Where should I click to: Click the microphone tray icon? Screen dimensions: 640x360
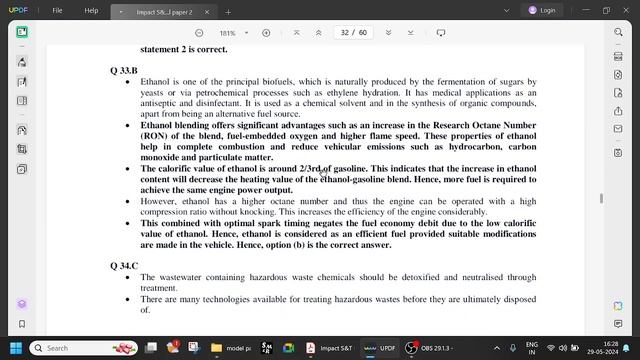pos(513,348)
